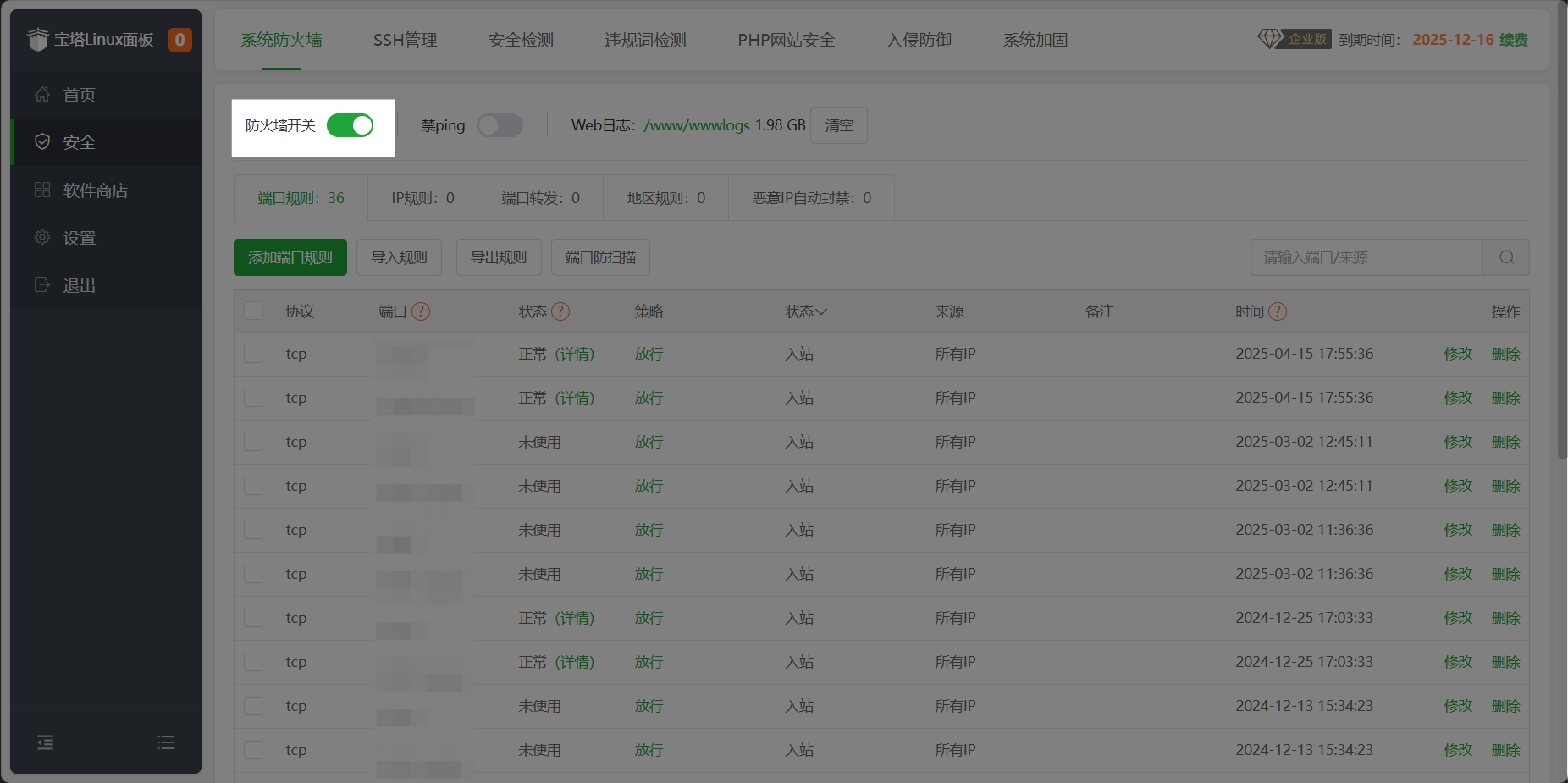Switch to the SSH管理 tab
1568x783 pixels.
(x=405, y=40)
